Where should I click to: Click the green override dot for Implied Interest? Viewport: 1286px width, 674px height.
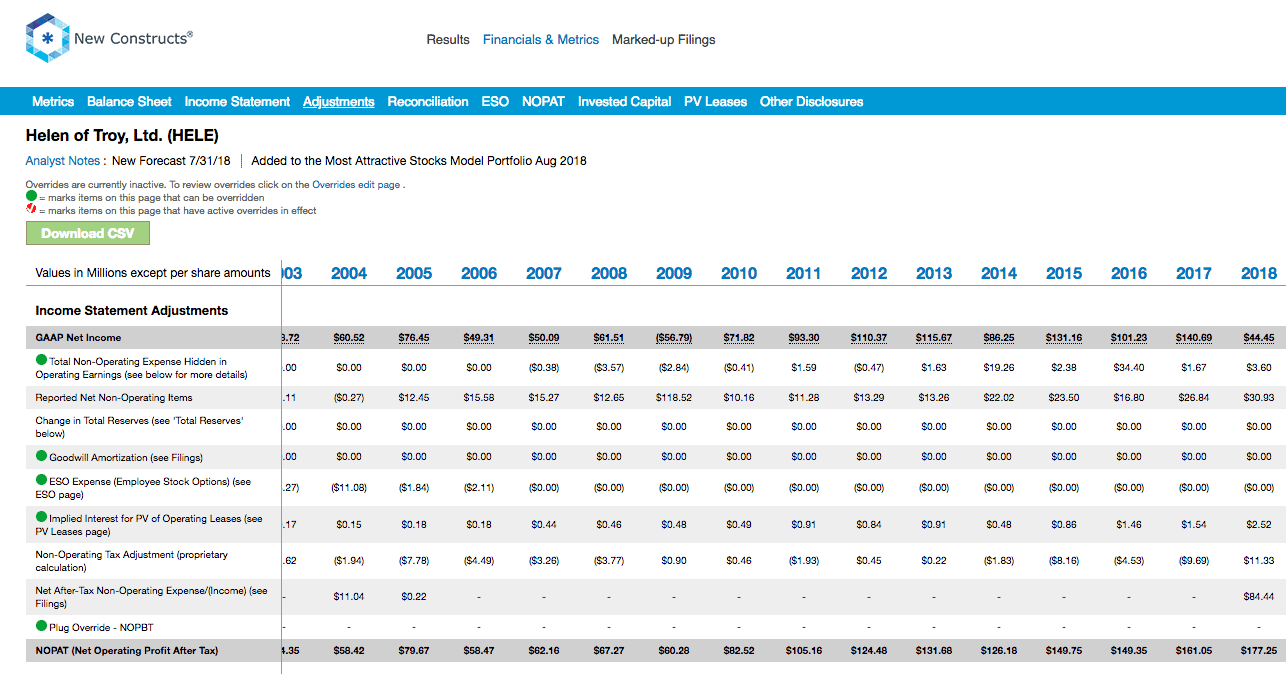pos(41,518)
